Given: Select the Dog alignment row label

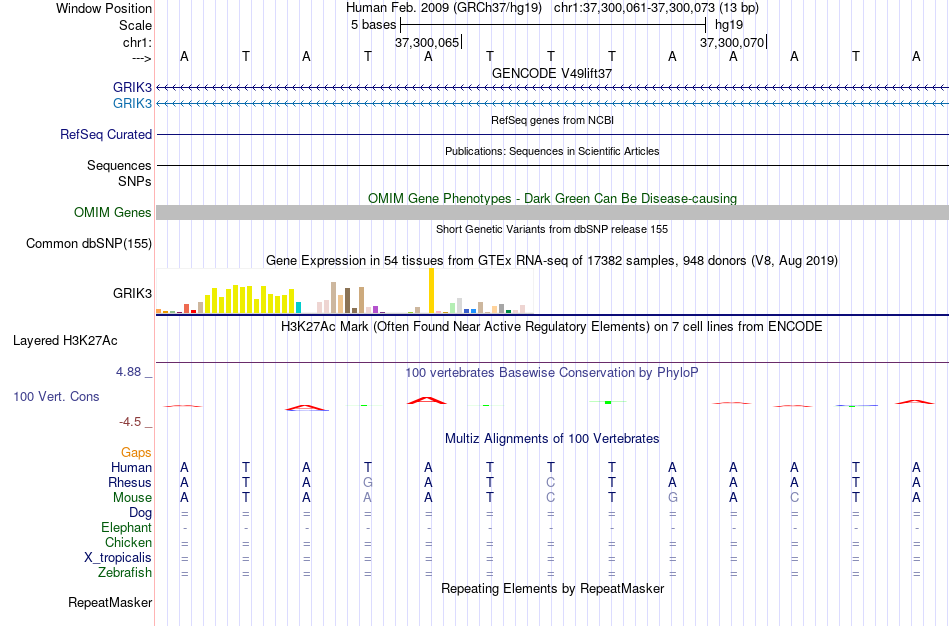Looking at the screenshot, I should (x=141, y=513).
